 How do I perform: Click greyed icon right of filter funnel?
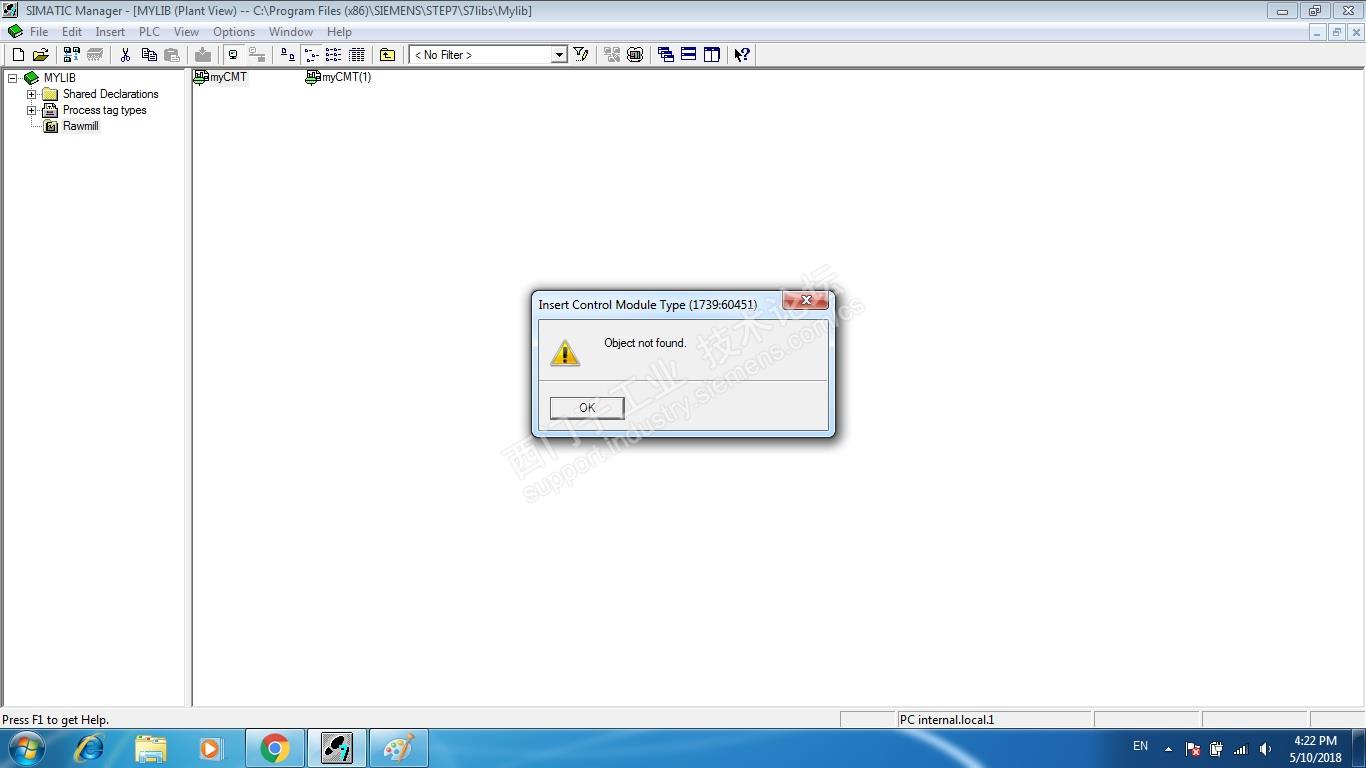612,55
